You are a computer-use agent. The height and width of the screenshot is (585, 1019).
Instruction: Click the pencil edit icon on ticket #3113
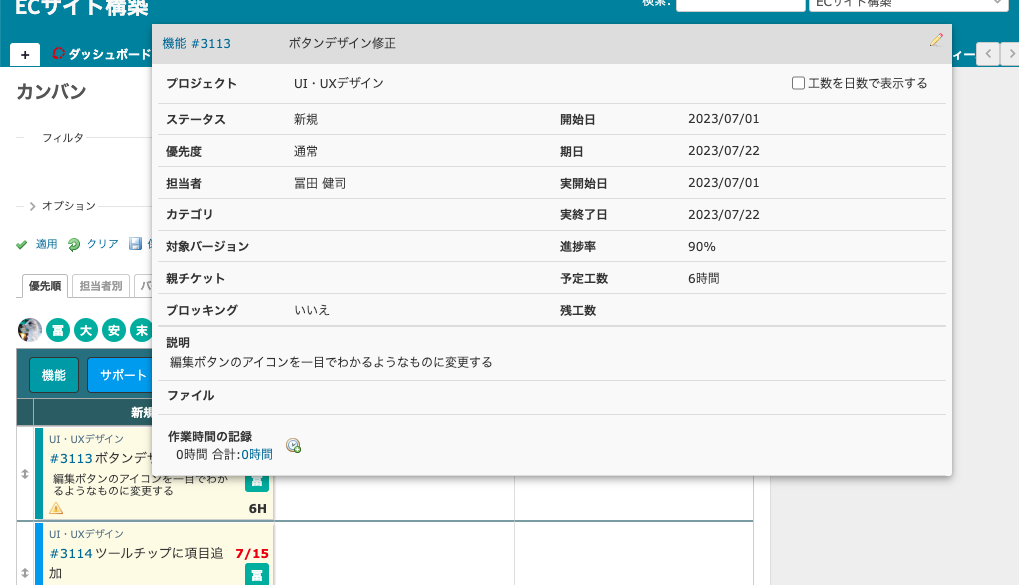[936, 40]
